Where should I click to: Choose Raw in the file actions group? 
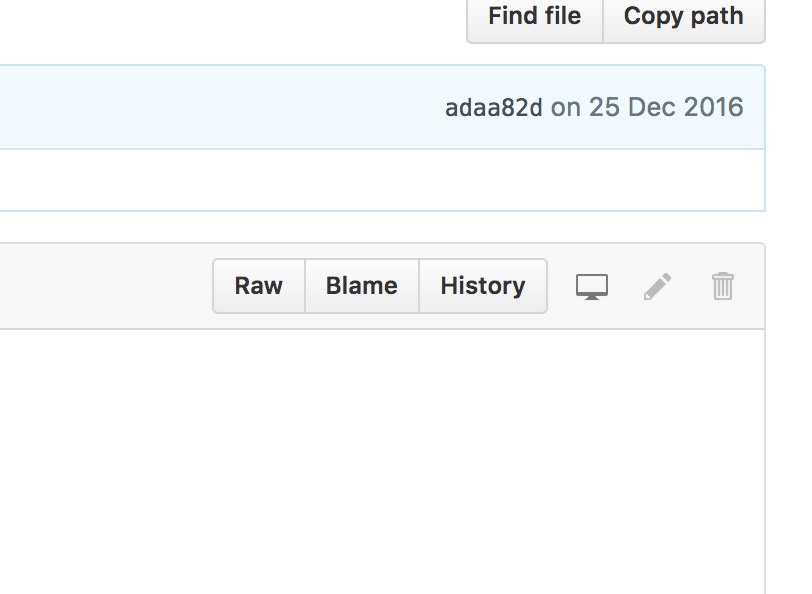pos(259,286)
